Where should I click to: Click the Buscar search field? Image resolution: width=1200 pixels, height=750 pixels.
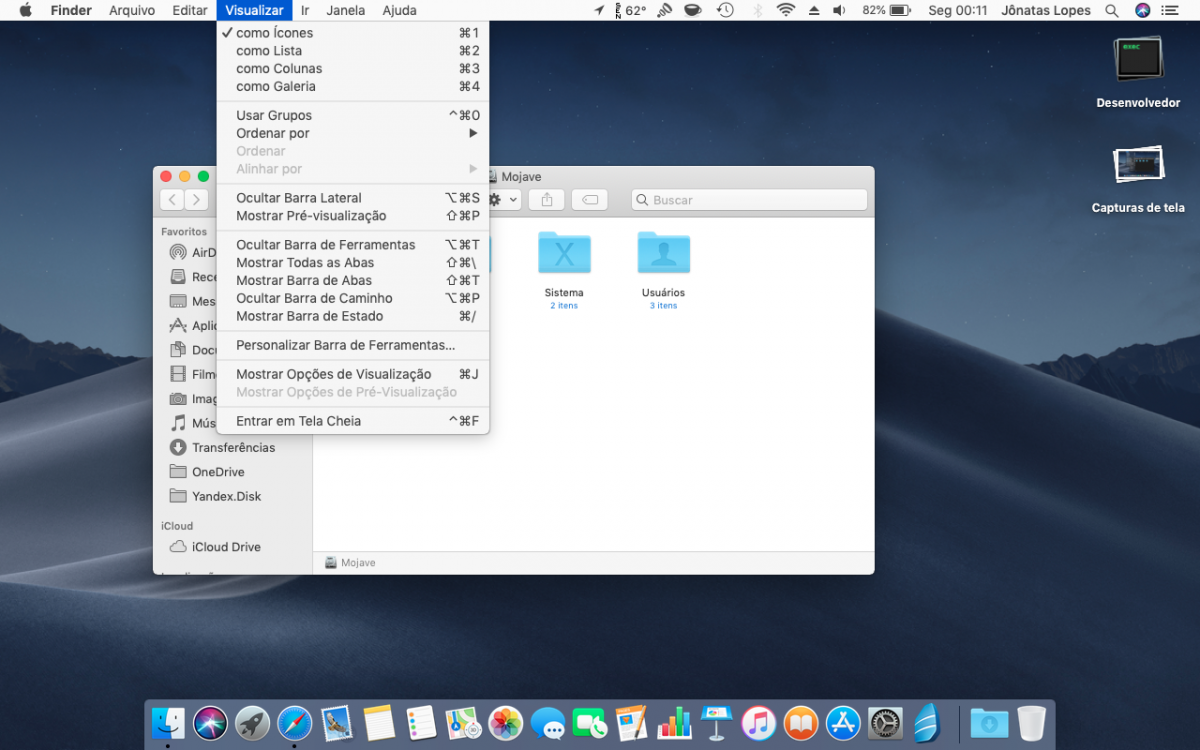749,200
